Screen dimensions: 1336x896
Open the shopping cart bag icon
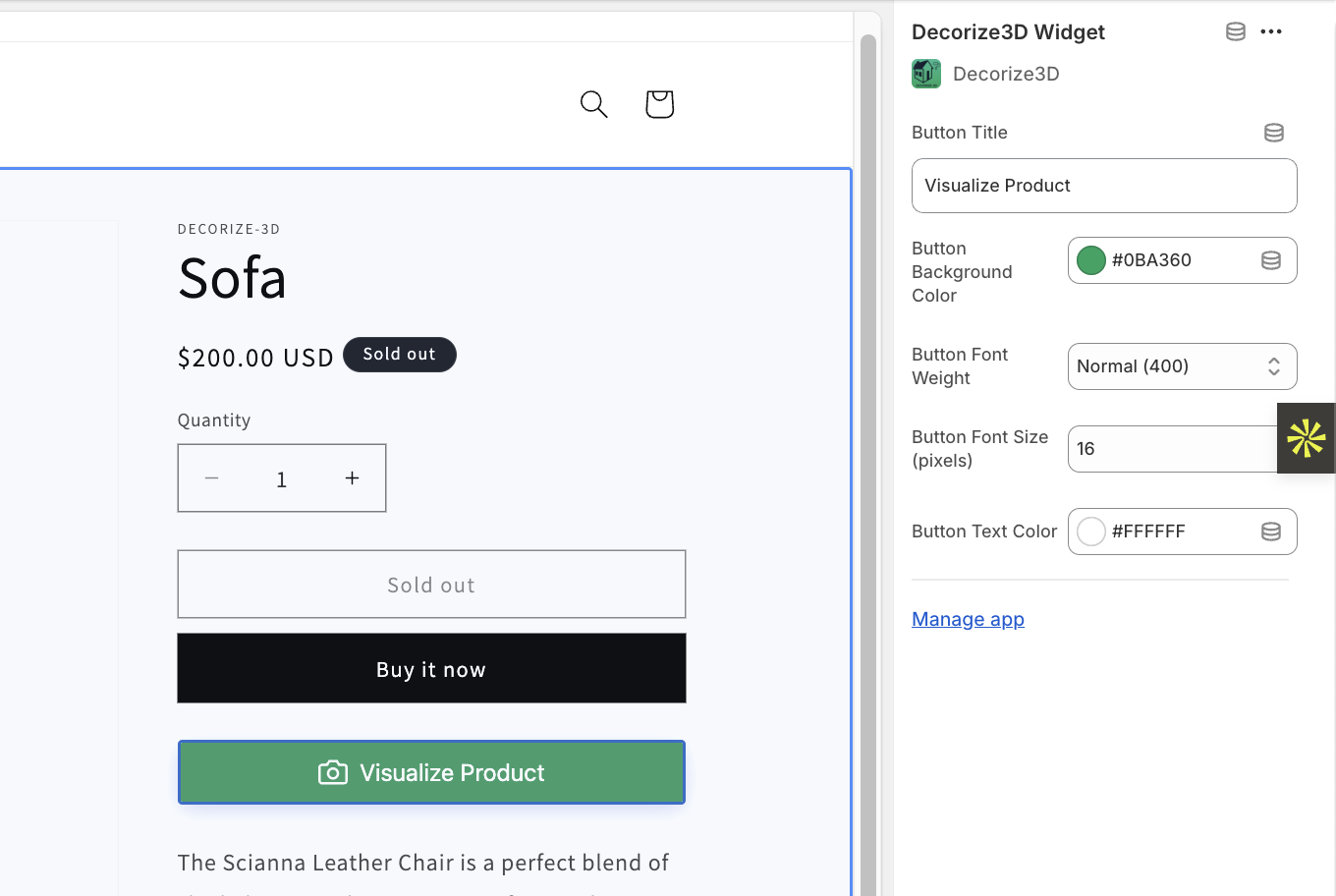(x=659, y=104)
